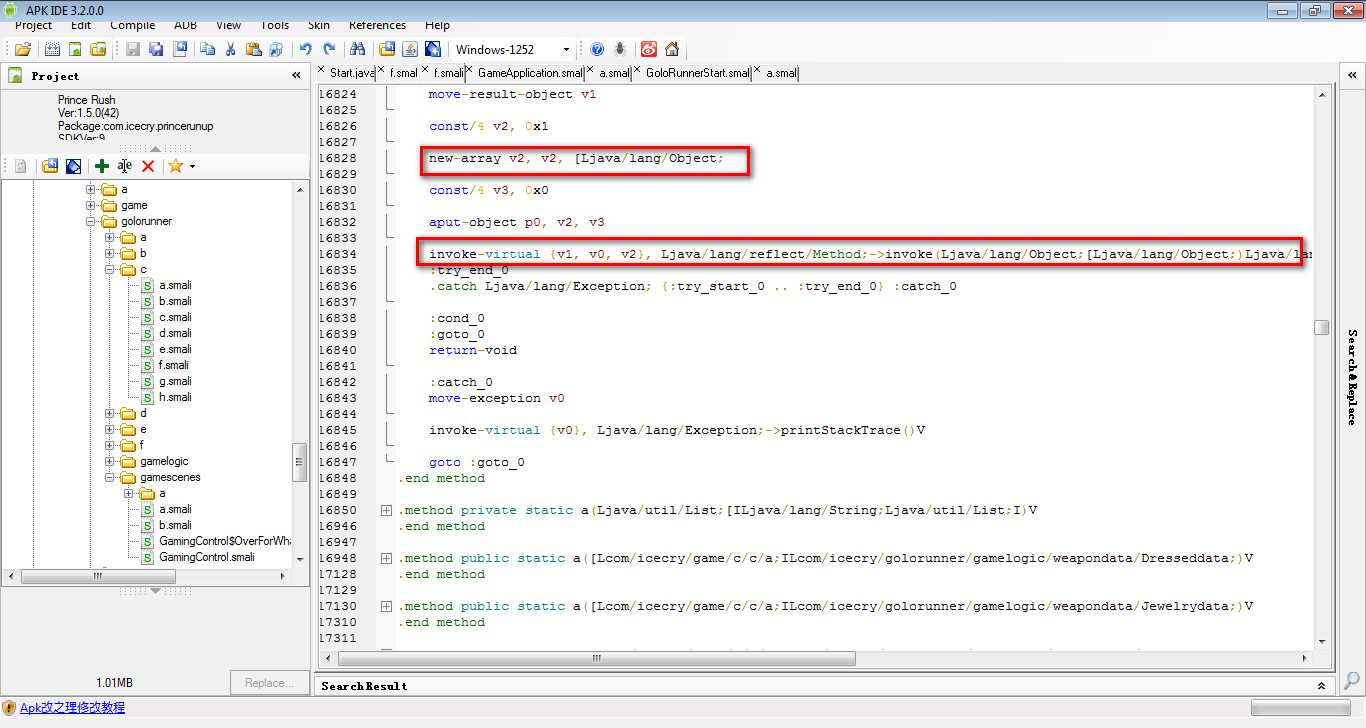1366x728 pixels.
Task: Click the Copy toolbar icon
Action: click(207, 49)
